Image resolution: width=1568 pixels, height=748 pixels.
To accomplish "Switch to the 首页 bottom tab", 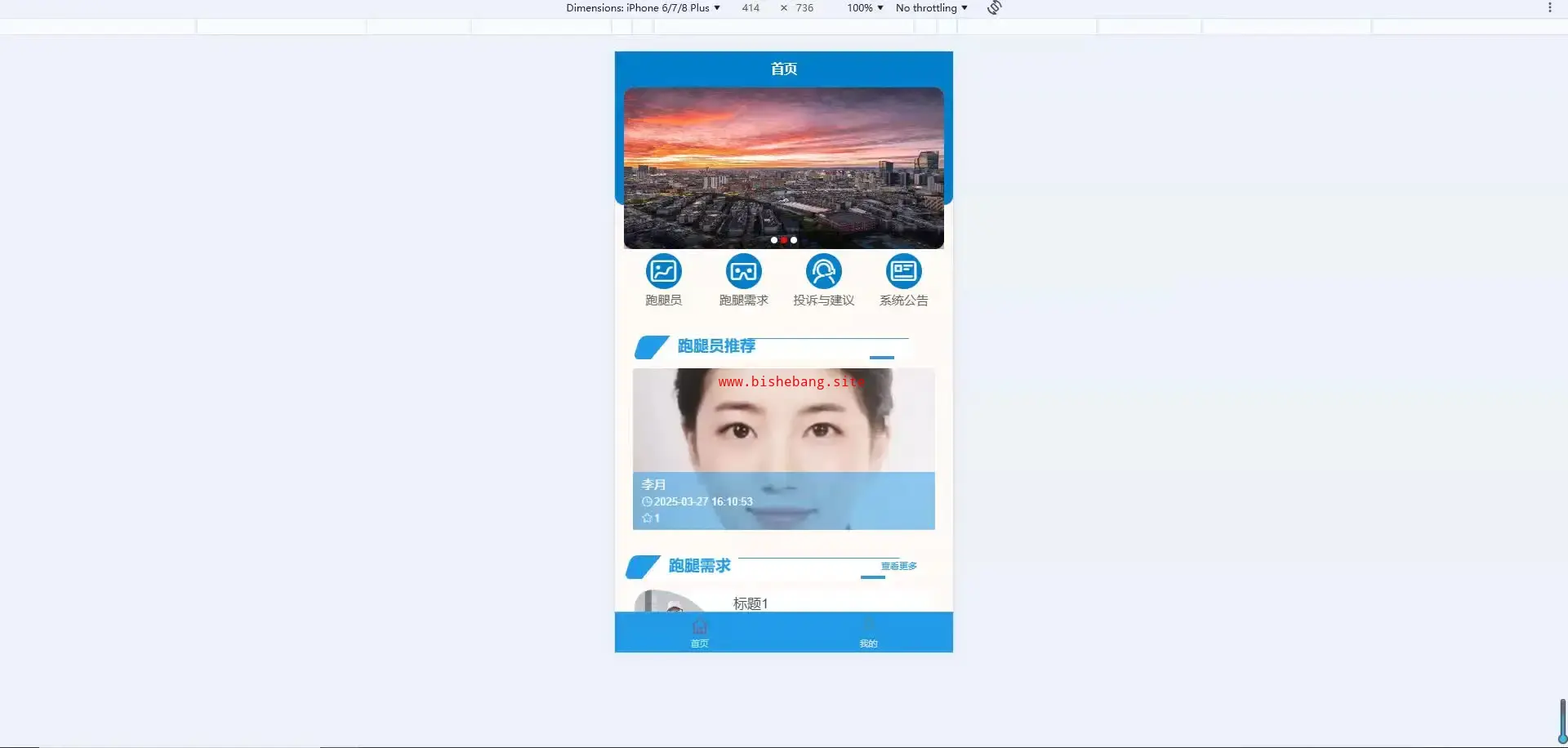I will tap(700, 633).
